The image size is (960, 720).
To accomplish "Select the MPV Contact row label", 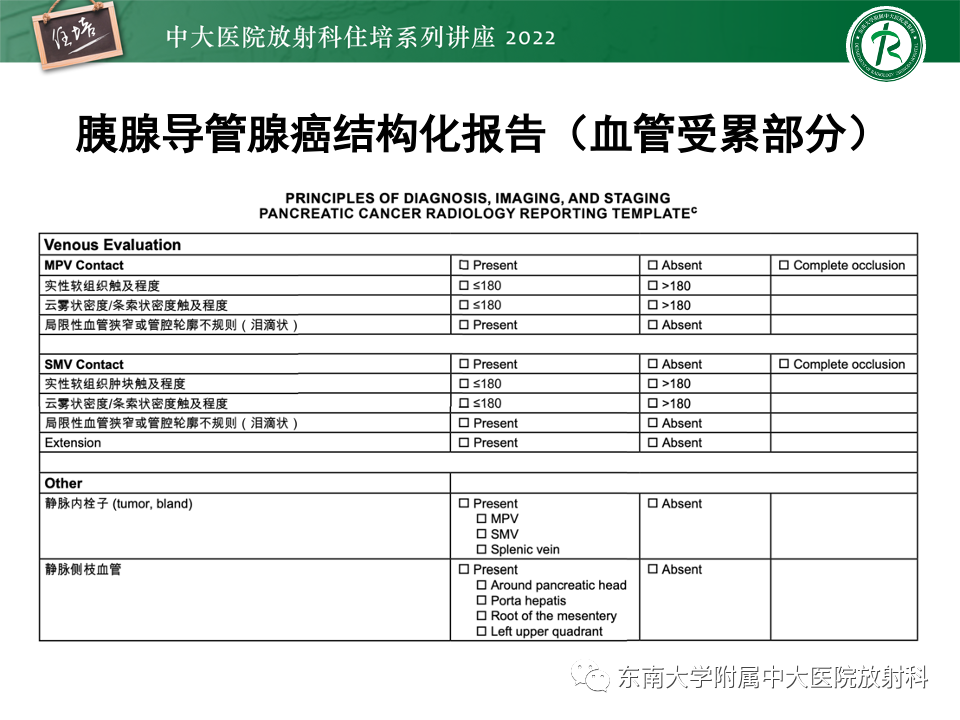I will (x=84, y=265).
